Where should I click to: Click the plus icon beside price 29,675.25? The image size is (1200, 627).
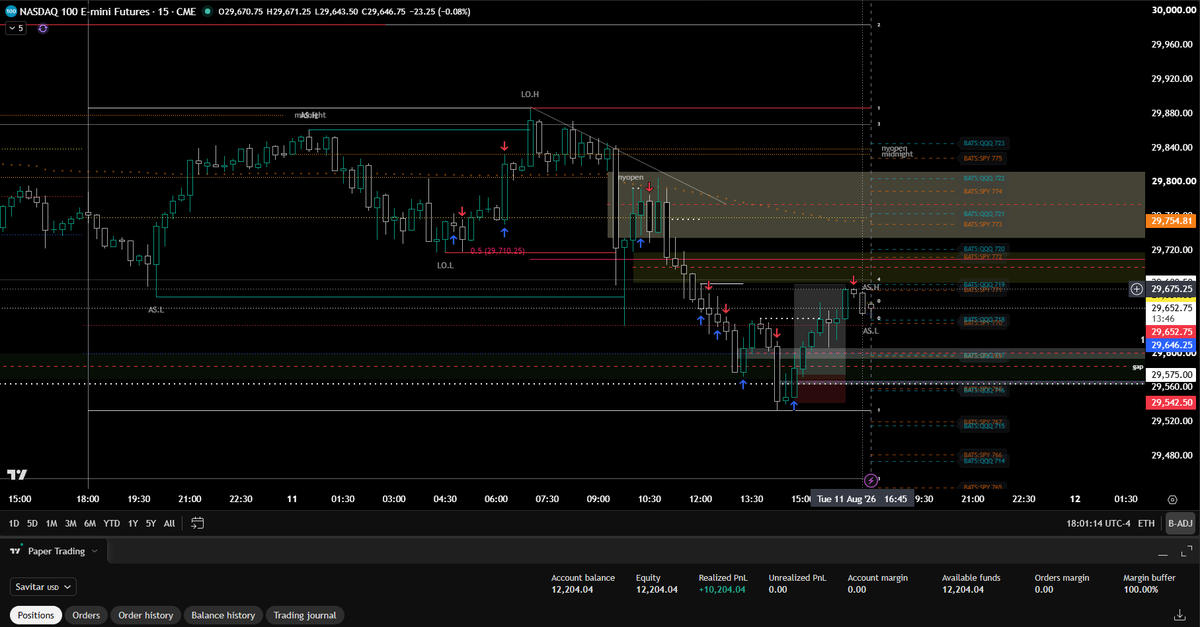point(1136,289)
